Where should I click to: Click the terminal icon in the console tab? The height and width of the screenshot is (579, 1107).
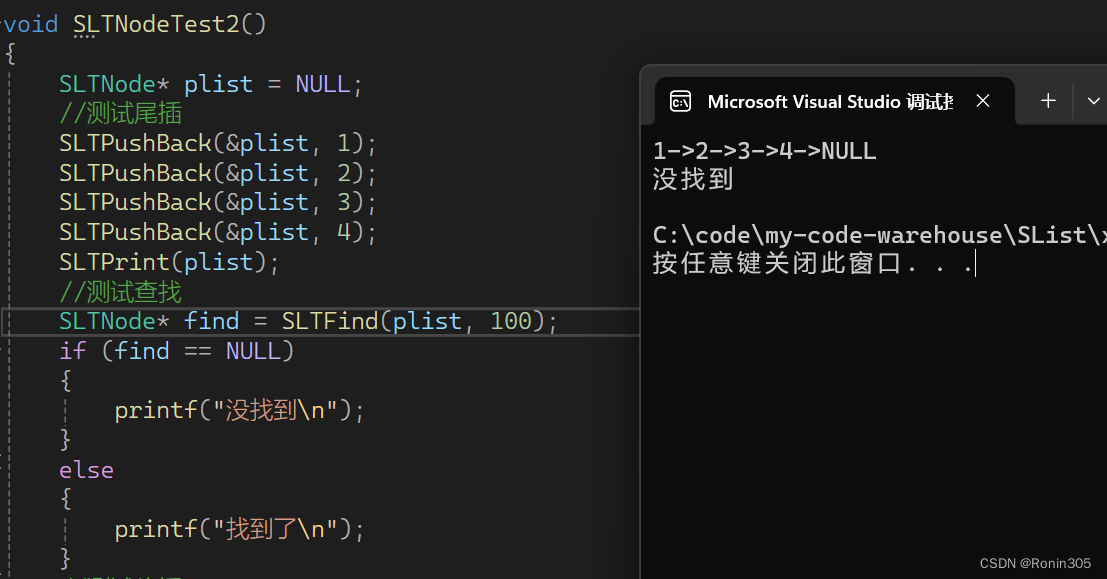point(681,101)
